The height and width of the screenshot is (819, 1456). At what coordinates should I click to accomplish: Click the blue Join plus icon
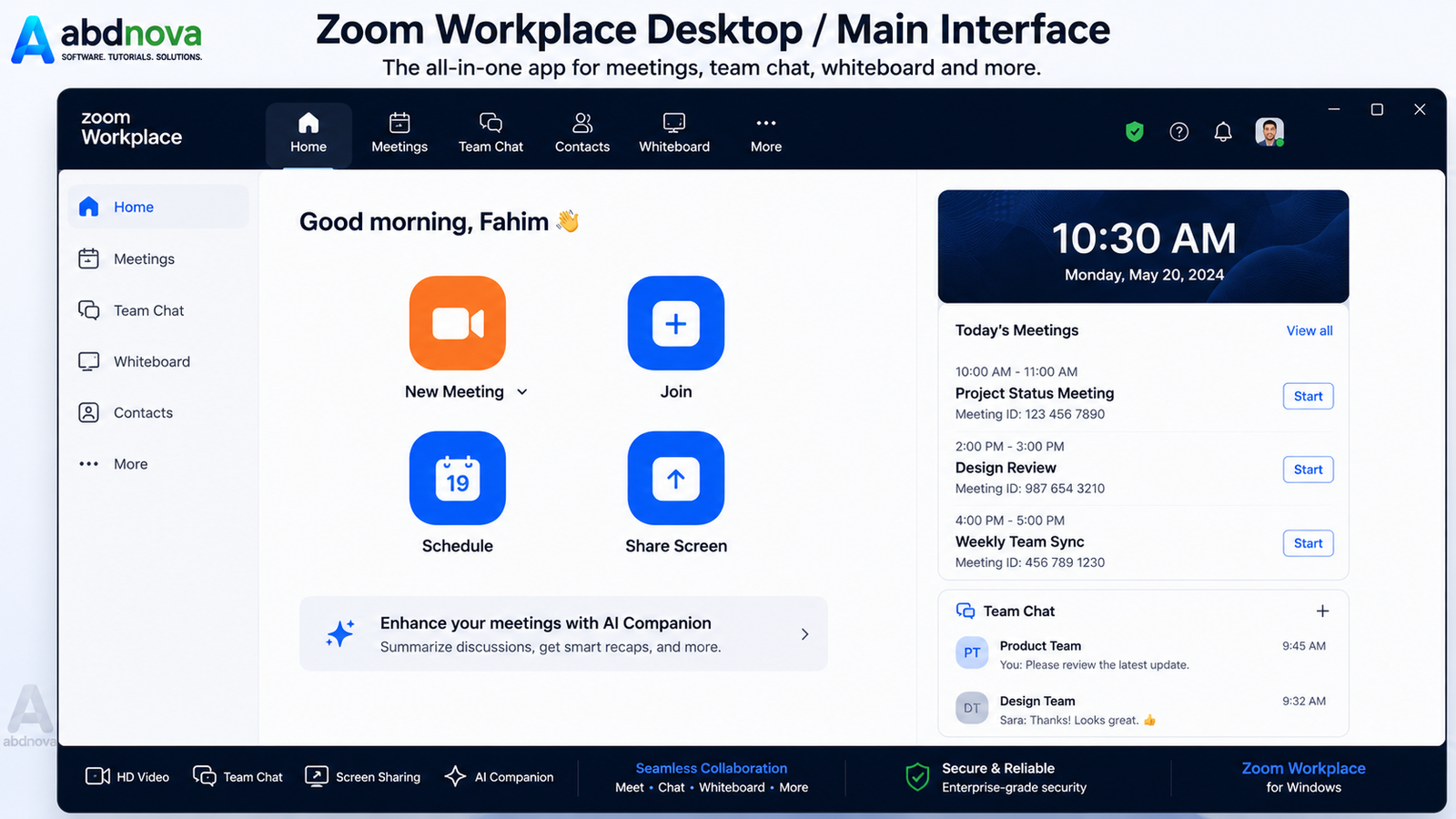[x=676, y=323]
